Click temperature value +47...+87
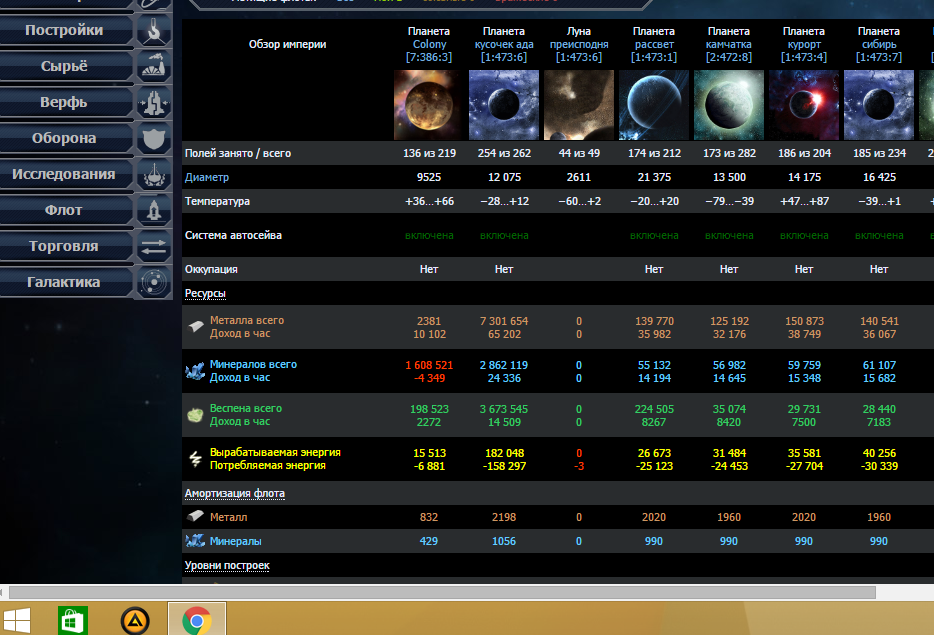 [804, 201]
